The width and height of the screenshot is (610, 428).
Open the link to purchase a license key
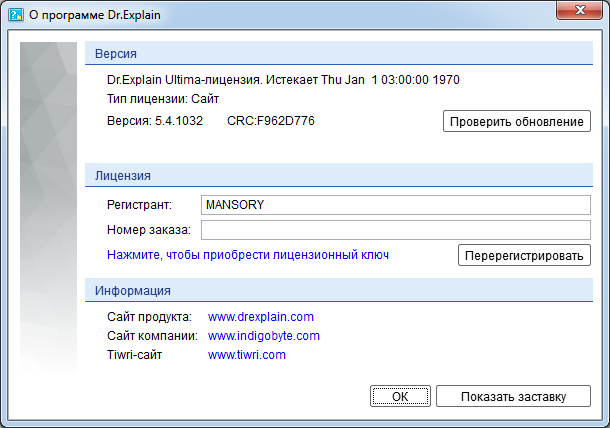(x=248, y=255)
